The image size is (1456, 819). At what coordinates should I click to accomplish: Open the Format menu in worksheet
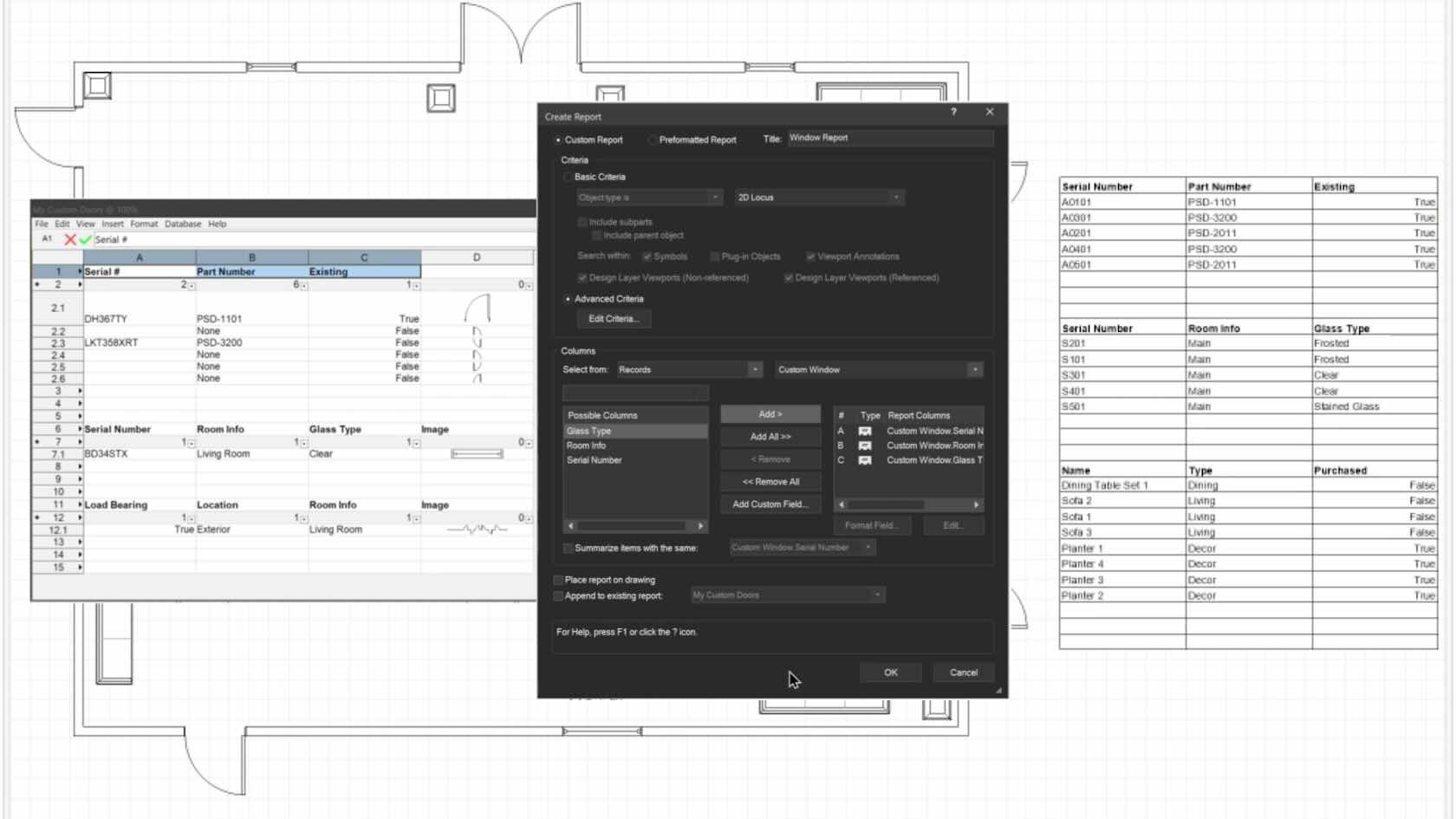point(144,224)
